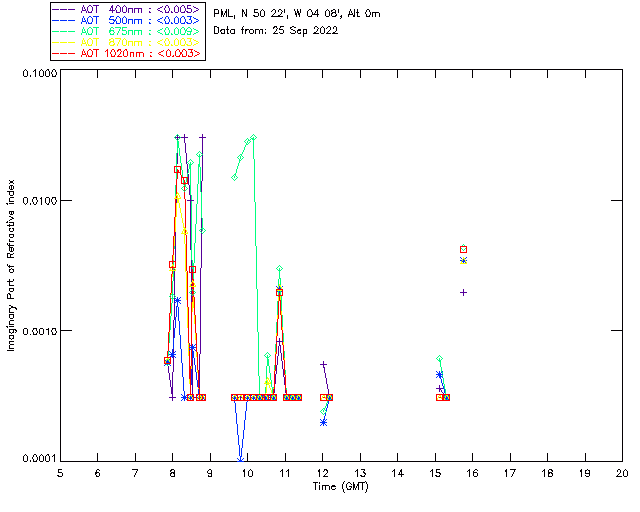The height and width of the screenshot is (512, 640).
Task: Click the 'Time (GMT)' x-axis label
Action: (x=340, y=485)
